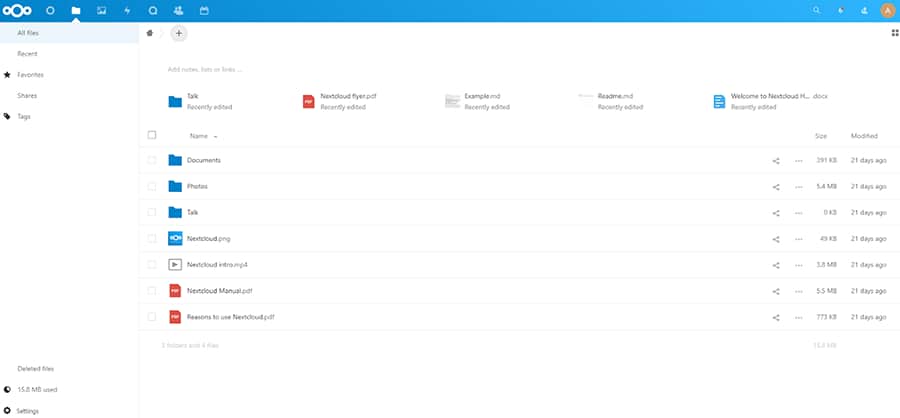
Task: Open more actions for Talk folder row
Action: [798, 213]
